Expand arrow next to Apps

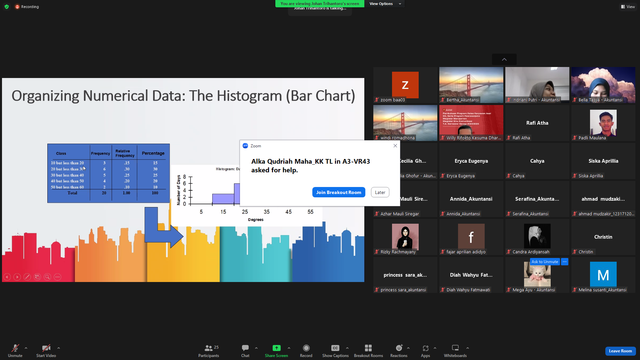[435, 348]
